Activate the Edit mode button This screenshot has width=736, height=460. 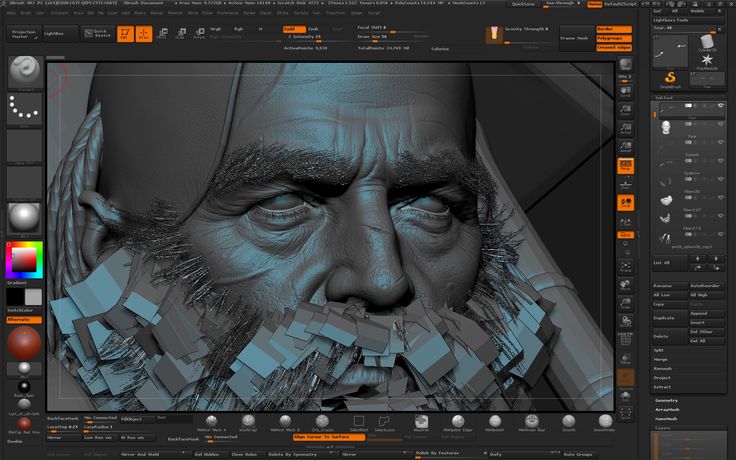[124, 34]
